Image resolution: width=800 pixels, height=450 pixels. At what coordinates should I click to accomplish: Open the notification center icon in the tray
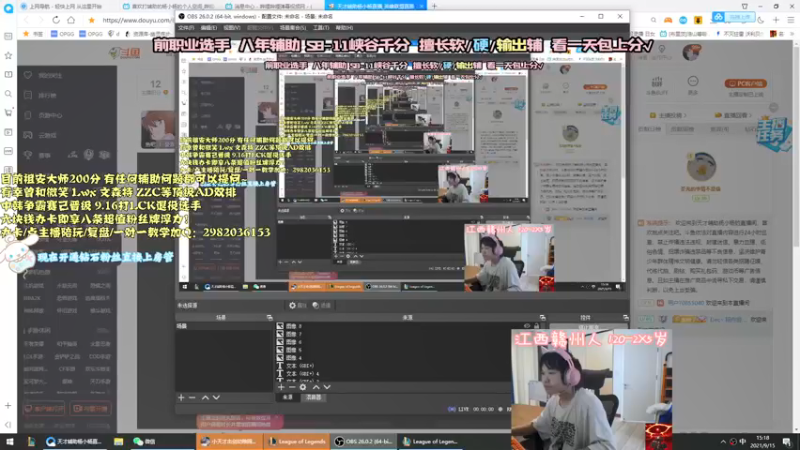point(787,441)
